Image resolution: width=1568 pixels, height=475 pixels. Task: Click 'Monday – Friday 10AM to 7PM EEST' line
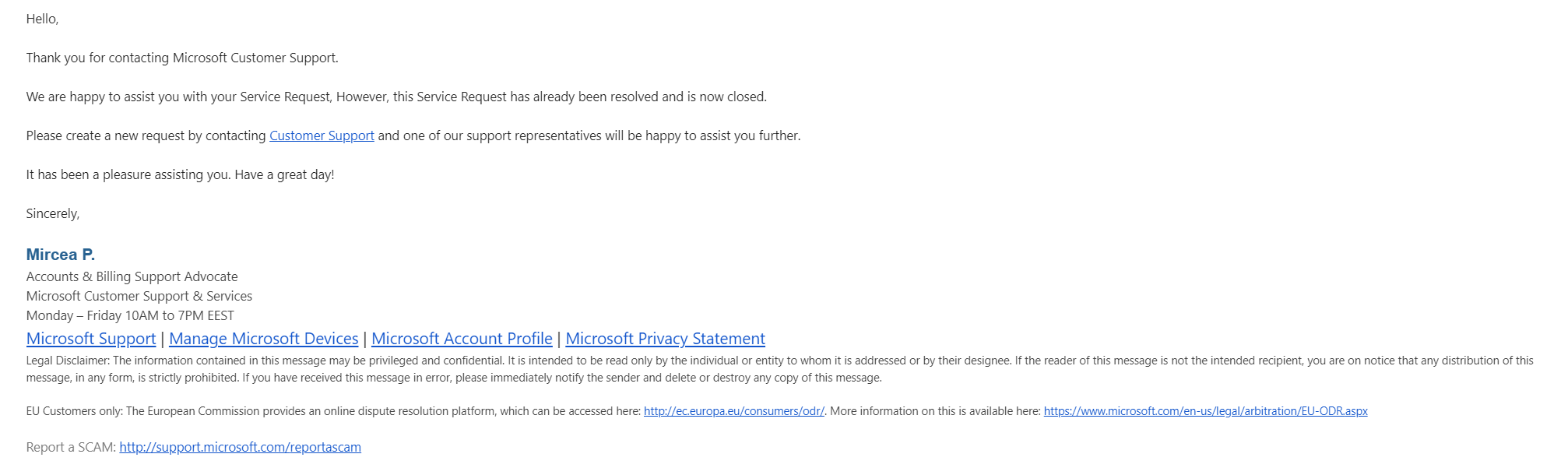[130, 315]
